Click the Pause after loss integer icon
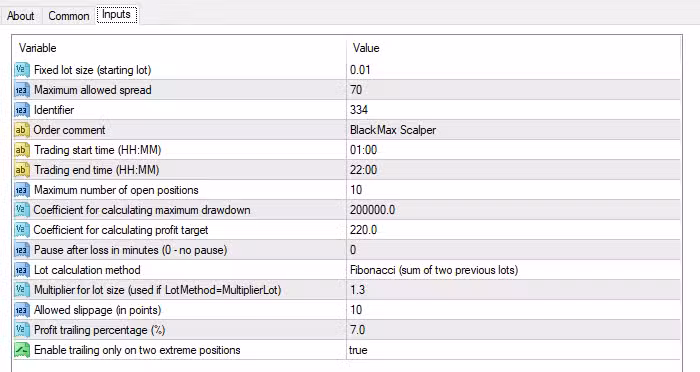 pyautogui.click(x=22, y=250)
